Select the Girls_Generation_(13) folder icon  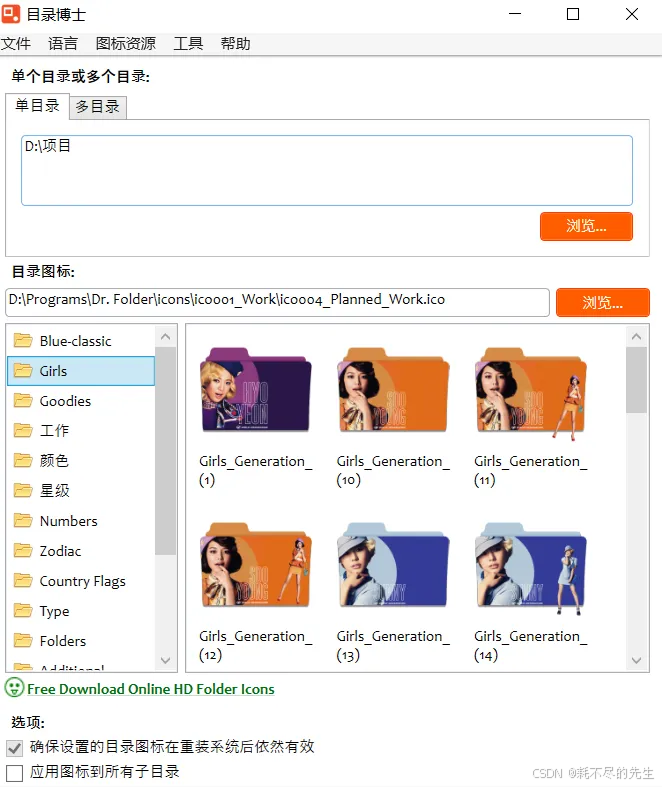point(393,565)
